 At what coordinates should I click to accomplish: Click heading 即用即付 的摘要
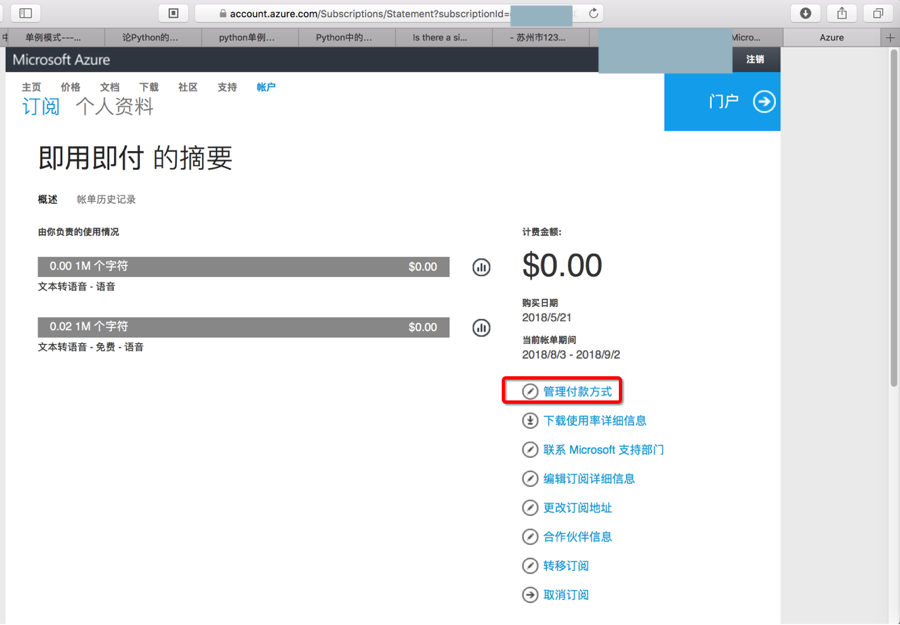[135, 158]
